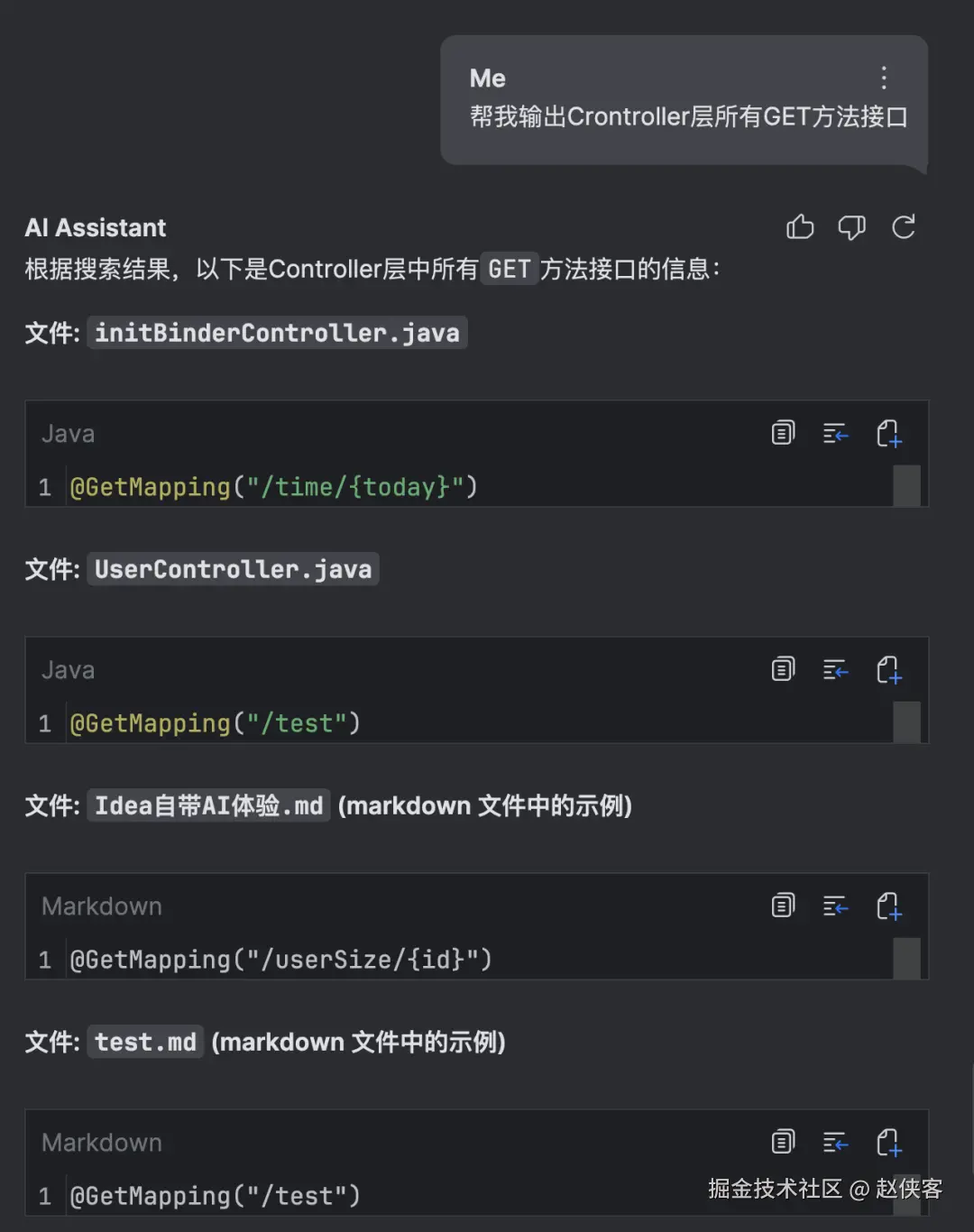Image resolution: width=974 pixels, height=1232 pixels.
Task: Copy the /time/{today} code snippet
Action: 783,433
